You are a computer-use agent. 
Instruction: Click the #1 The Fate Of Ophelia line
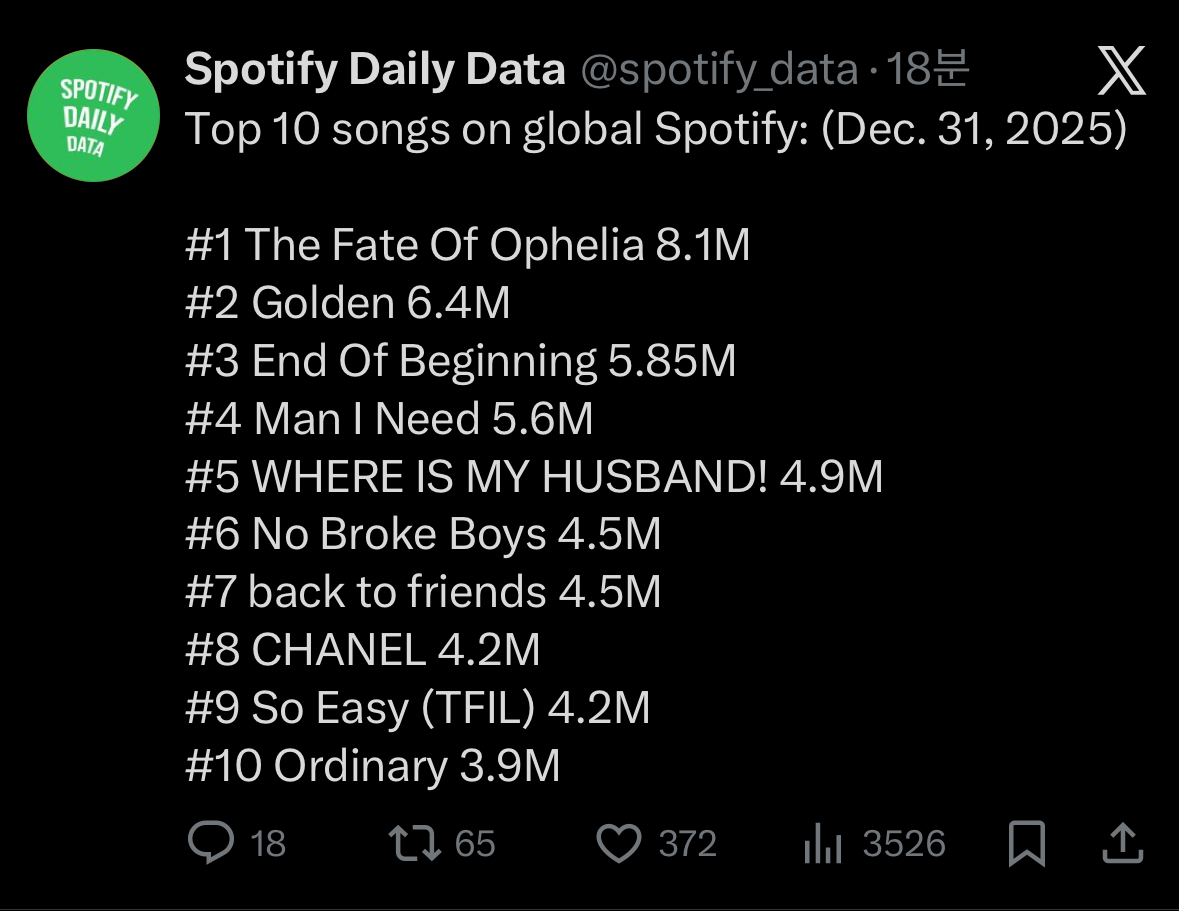[x=467, y=245]
